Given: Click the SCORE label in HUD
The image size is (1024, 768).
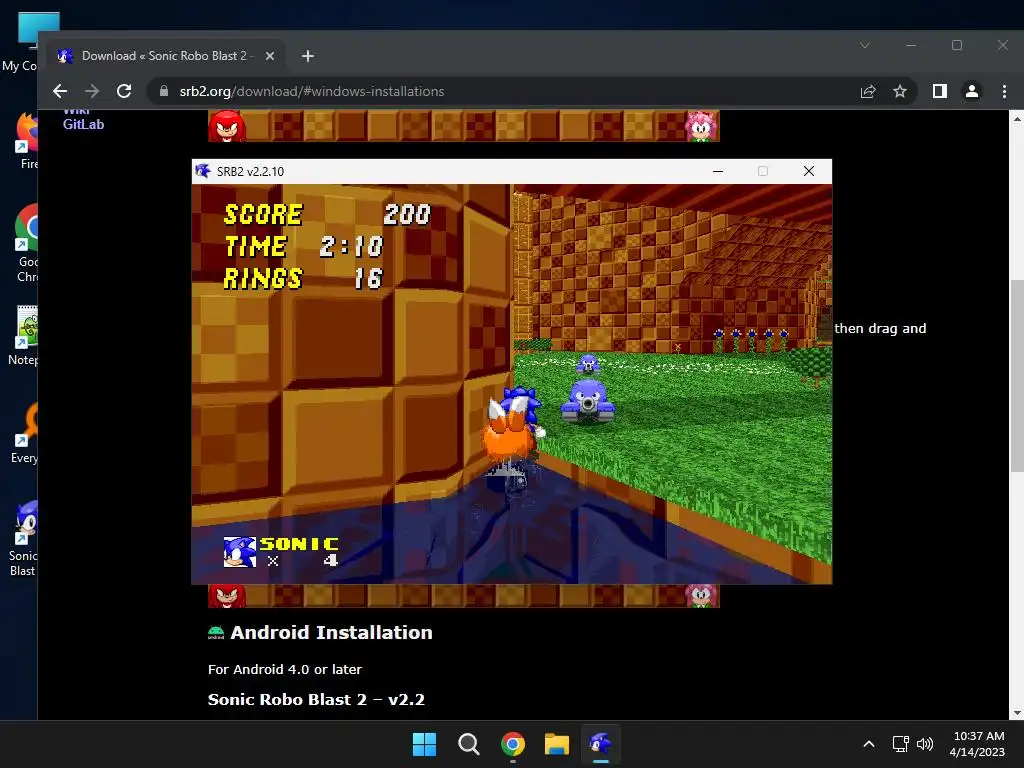Looking at the screenshot, I should click(263, 214).
